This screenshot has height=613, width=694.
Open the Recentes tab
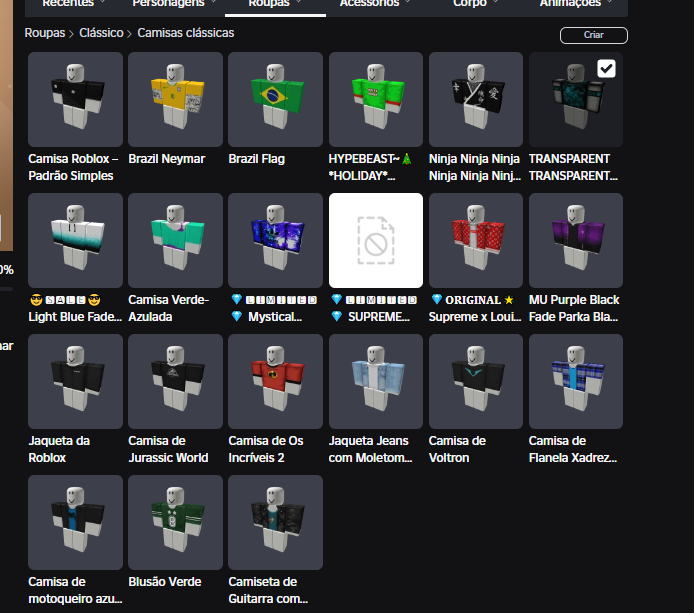[74, 4]
